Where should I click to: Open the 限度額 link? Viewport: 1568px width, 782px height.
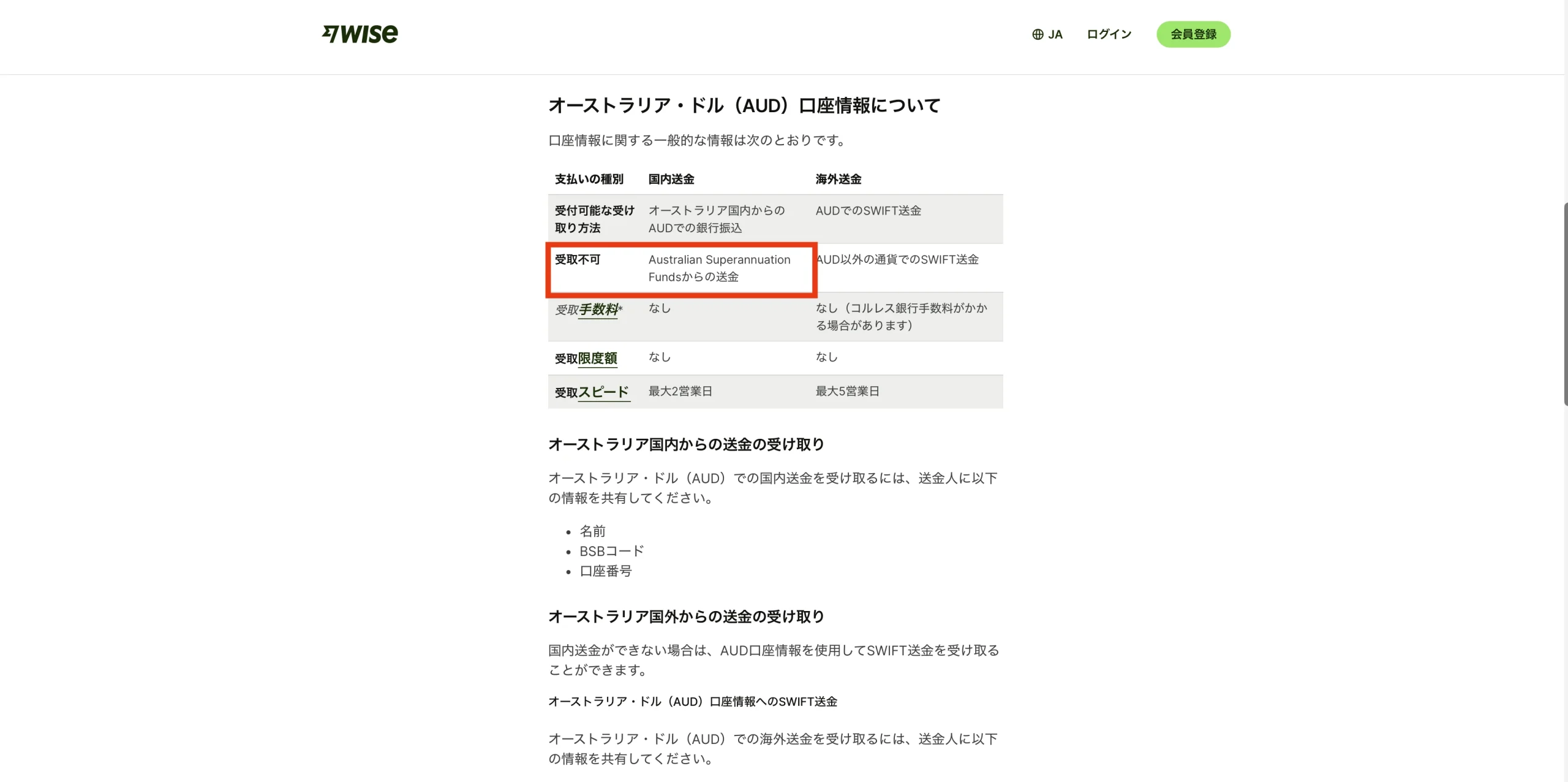[x=597, y=359]
